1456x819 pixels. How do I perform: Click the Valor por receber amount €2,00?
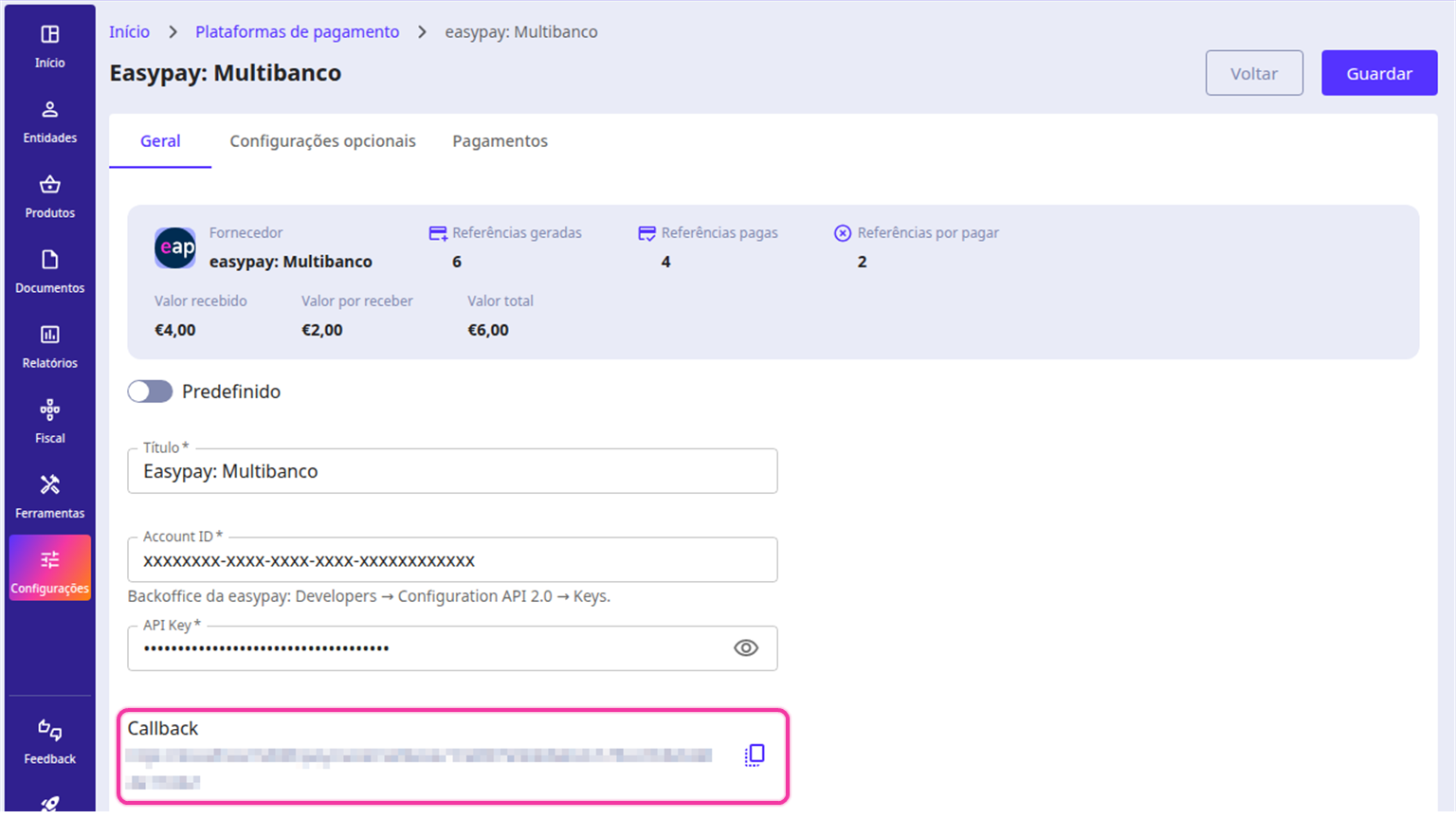(x=322, y=330)
